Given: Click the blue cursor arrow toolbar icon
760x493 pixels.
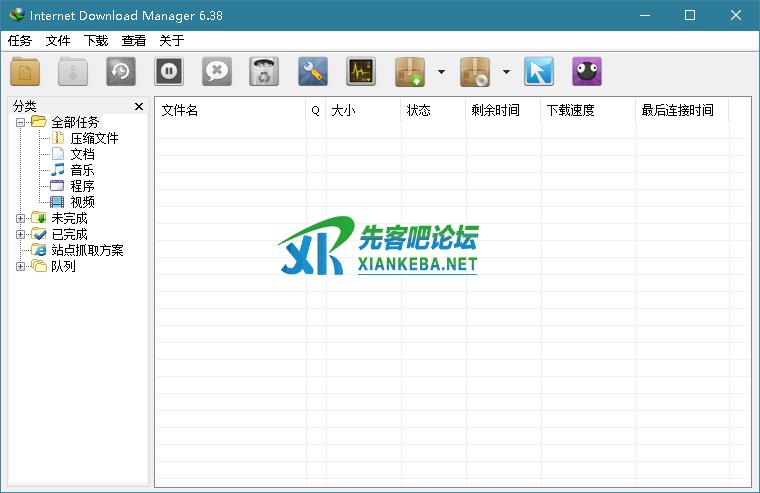Looking at the screenshot, I should [539, 72].
